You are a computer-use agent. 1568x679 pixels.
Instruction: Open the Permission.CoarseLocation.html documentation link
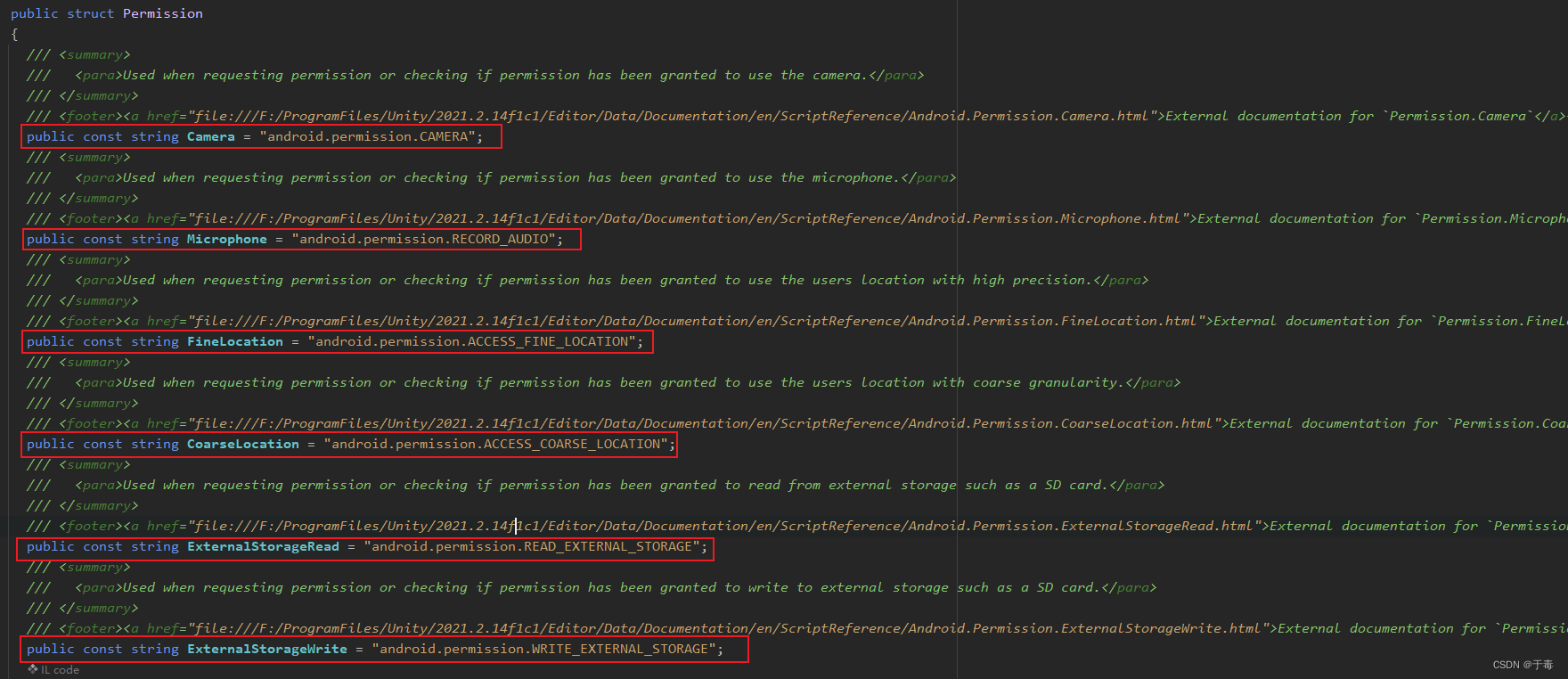tap(704, 423)
